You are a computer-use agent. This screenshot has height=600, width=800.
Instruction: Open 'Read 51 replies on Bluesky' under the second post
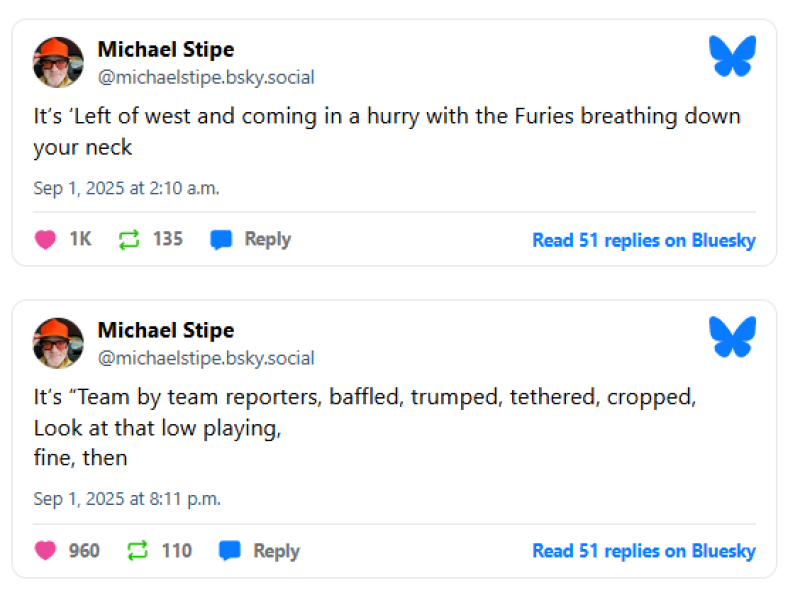coord(644,551)
